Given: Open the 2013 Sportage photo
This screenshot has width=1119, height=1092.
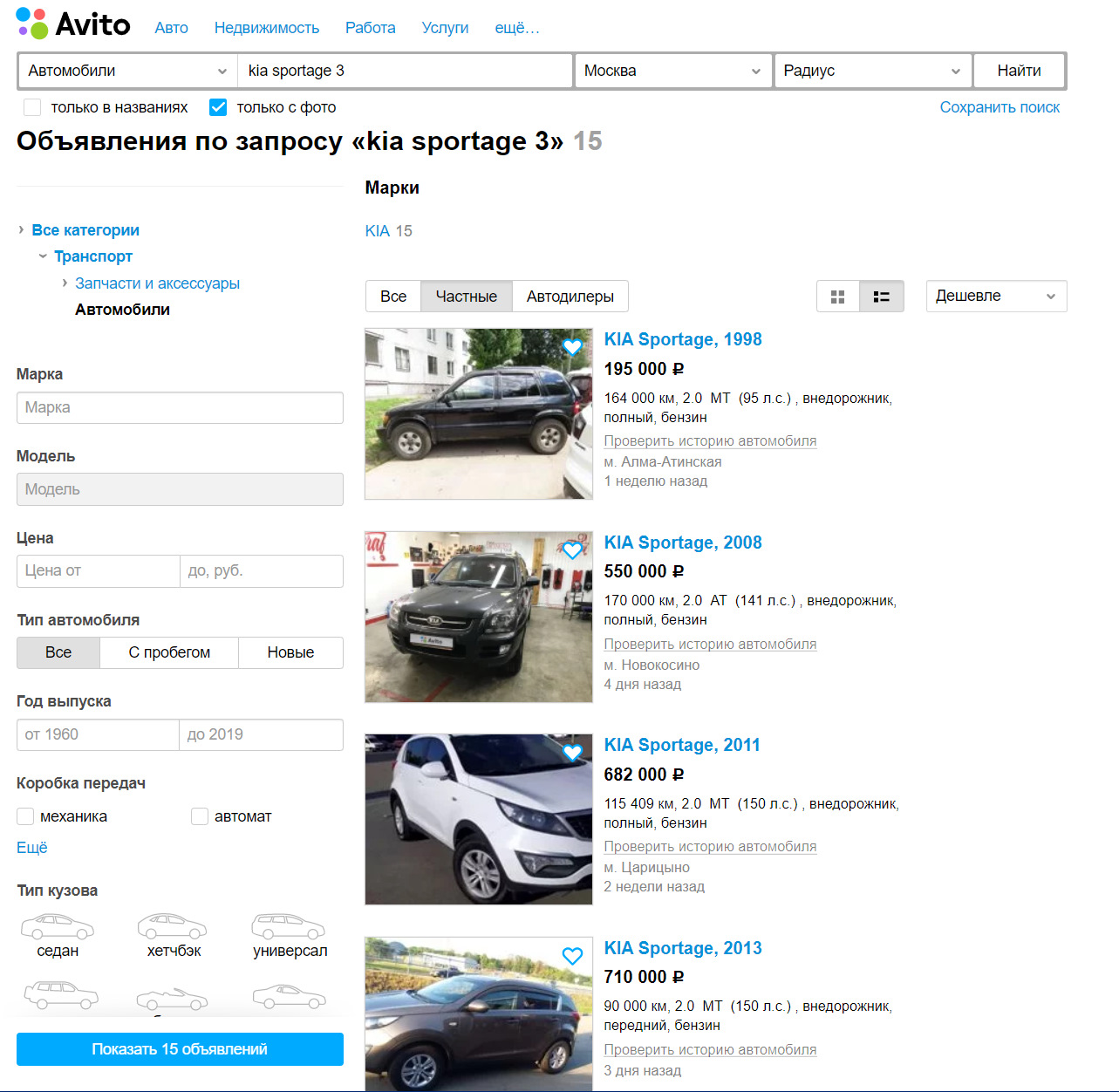Looking at the screenshot, I should click(x=479, y=1014).
